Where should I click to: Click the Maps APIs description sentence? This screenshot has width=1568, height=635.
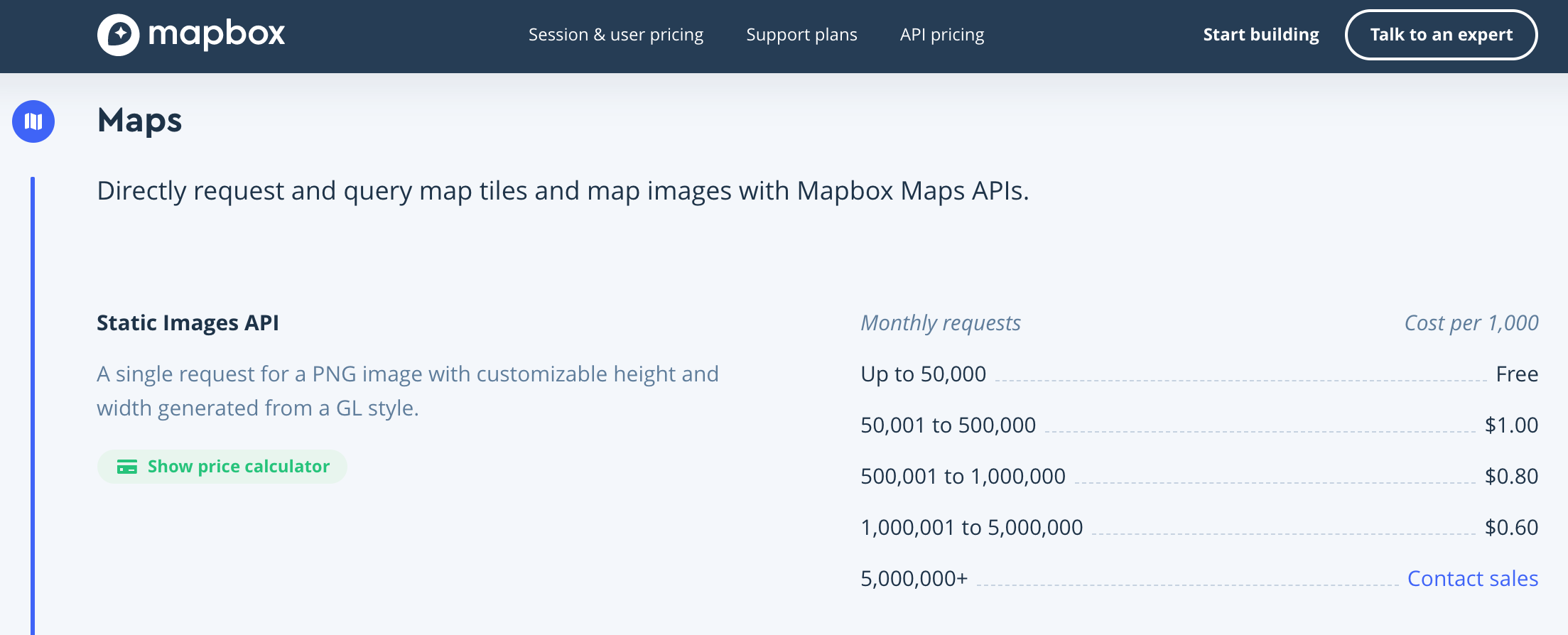point(563,191)
